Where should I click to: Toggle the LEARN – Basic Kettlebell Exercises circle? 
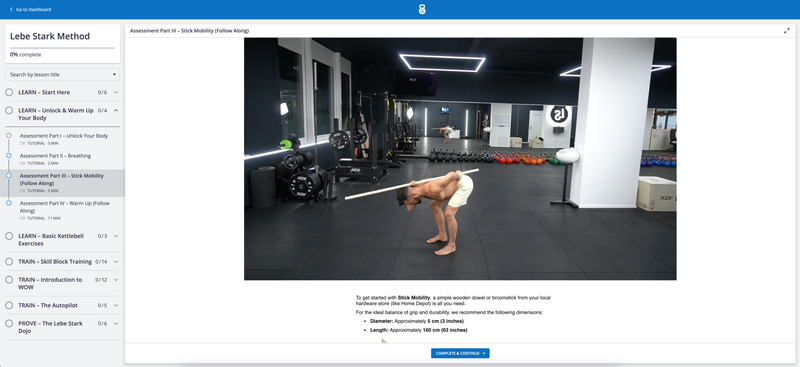[9, 236]
